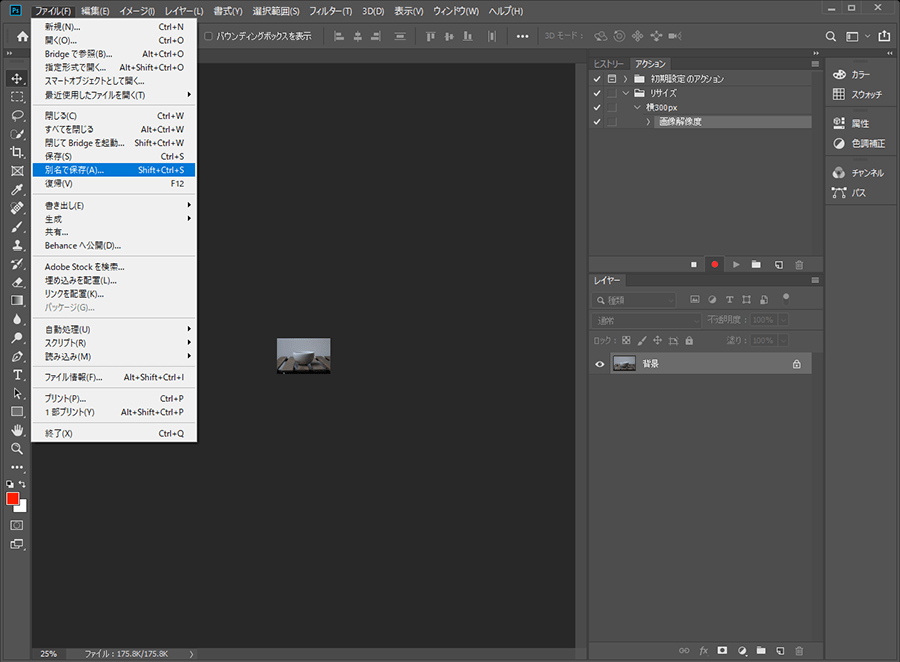This screenshot has width=900, height=662.
Task: Hide the 背景 layer with eye icon
Action: [x=600, y=364]
